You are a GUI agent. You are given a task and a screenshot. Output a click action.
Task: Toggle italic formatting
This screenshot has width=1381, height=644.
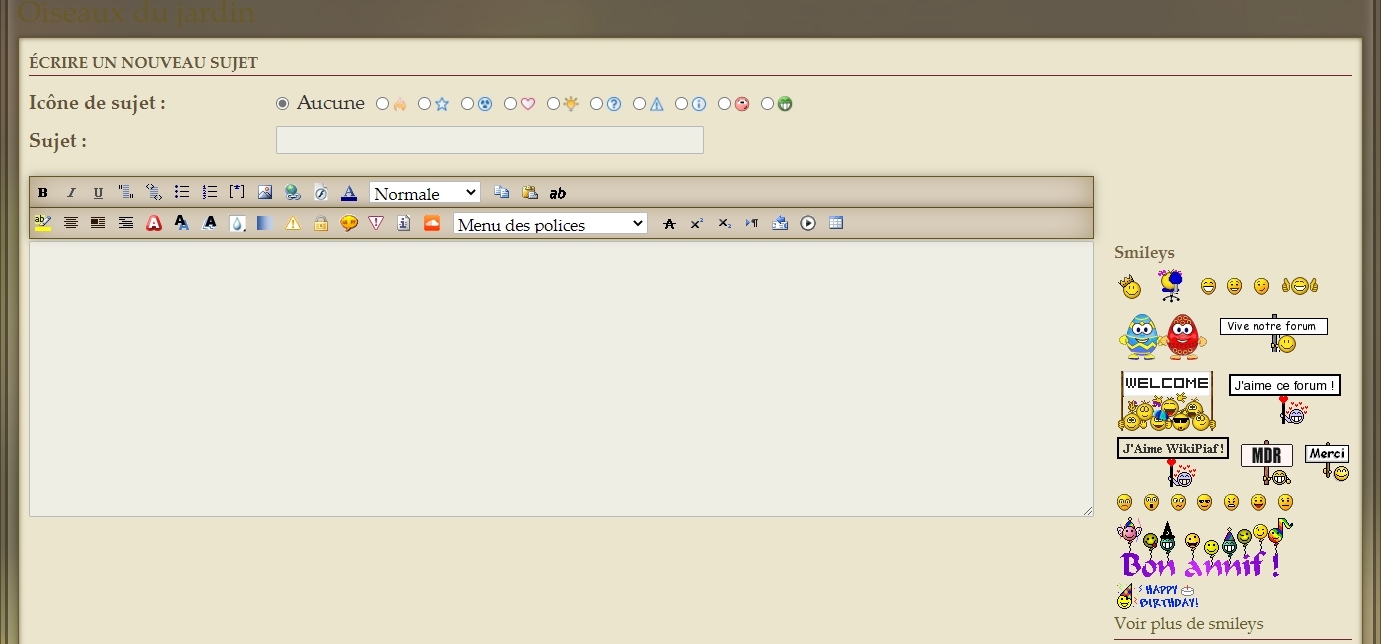click(71, 193)
